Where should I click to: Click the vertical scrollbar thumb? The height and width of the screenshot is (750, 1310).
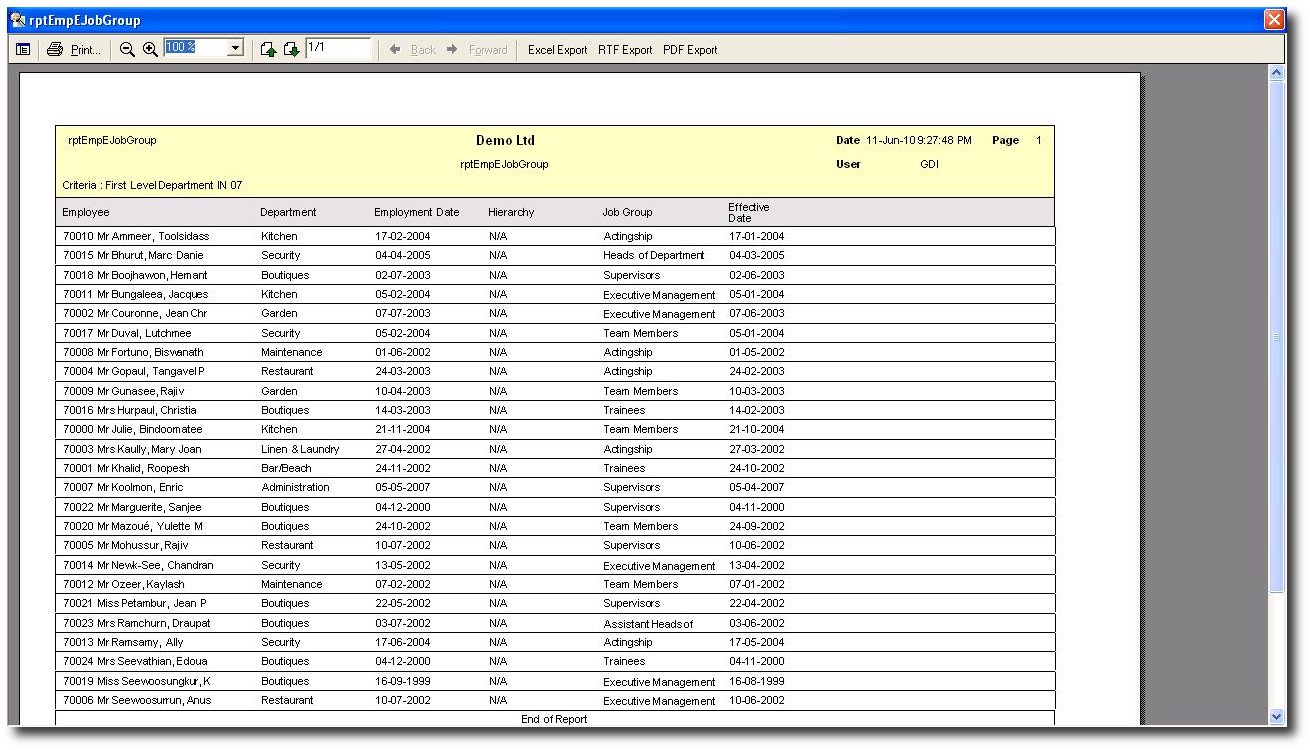coord(1276,337)
